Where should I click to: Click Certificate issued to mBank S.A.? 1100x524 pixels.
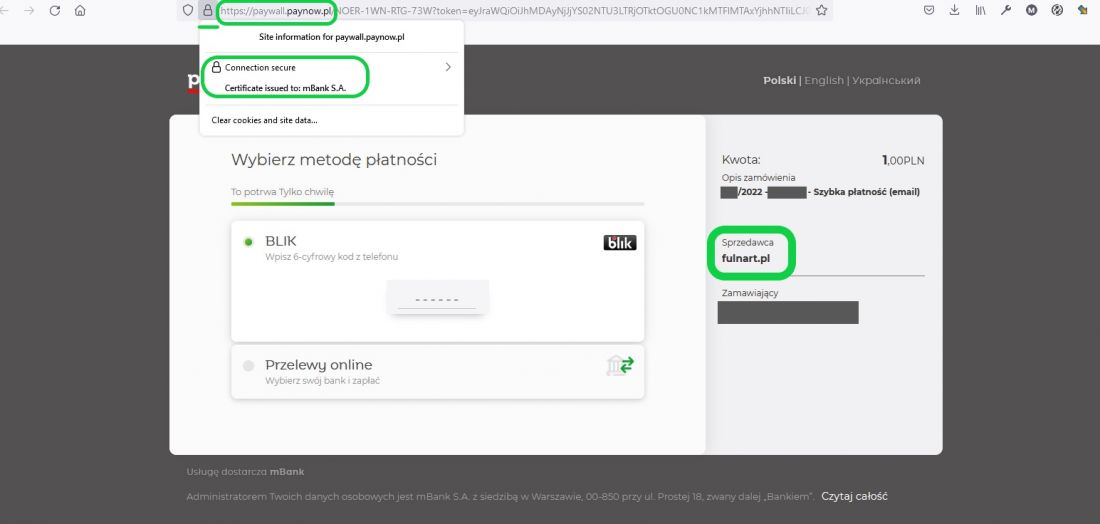pos(285,88)
